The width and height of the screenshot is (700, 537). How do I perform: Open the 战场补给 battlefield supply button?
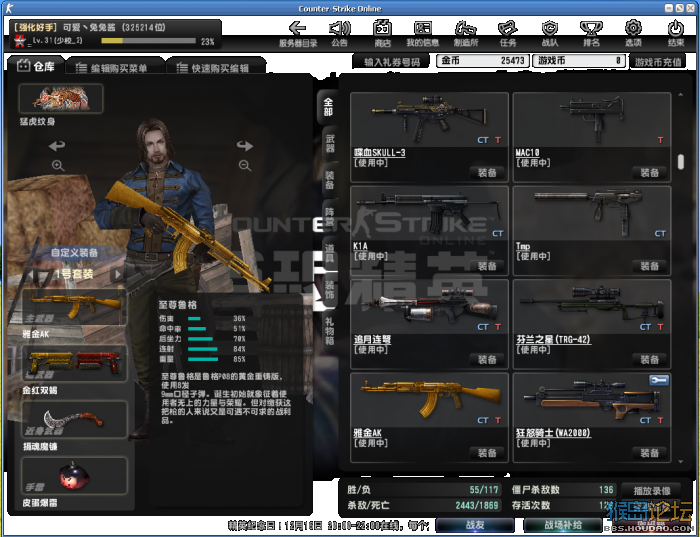[x=562, y=525]
